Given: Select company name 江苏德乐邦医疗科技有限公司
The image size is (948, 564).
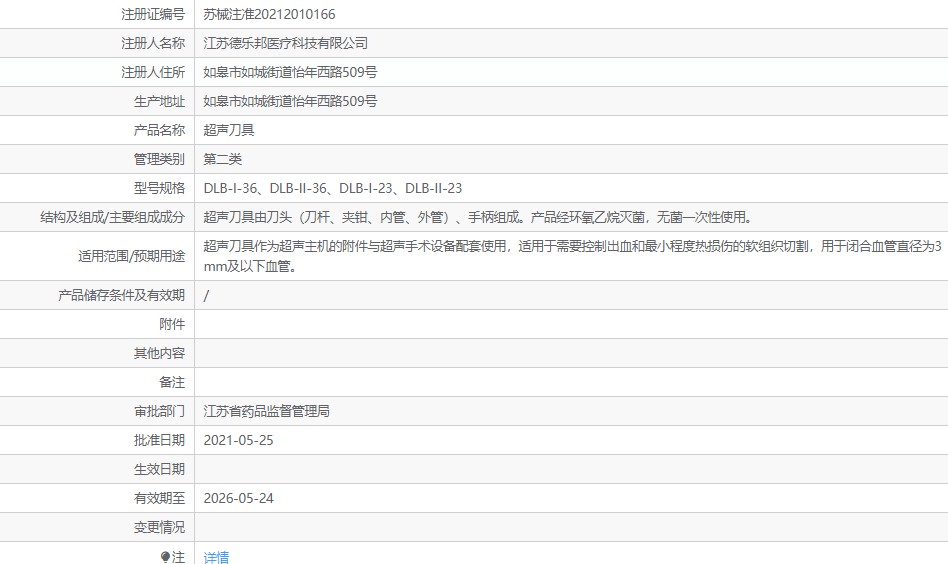Looking at the screenshot, I should 285,44.
